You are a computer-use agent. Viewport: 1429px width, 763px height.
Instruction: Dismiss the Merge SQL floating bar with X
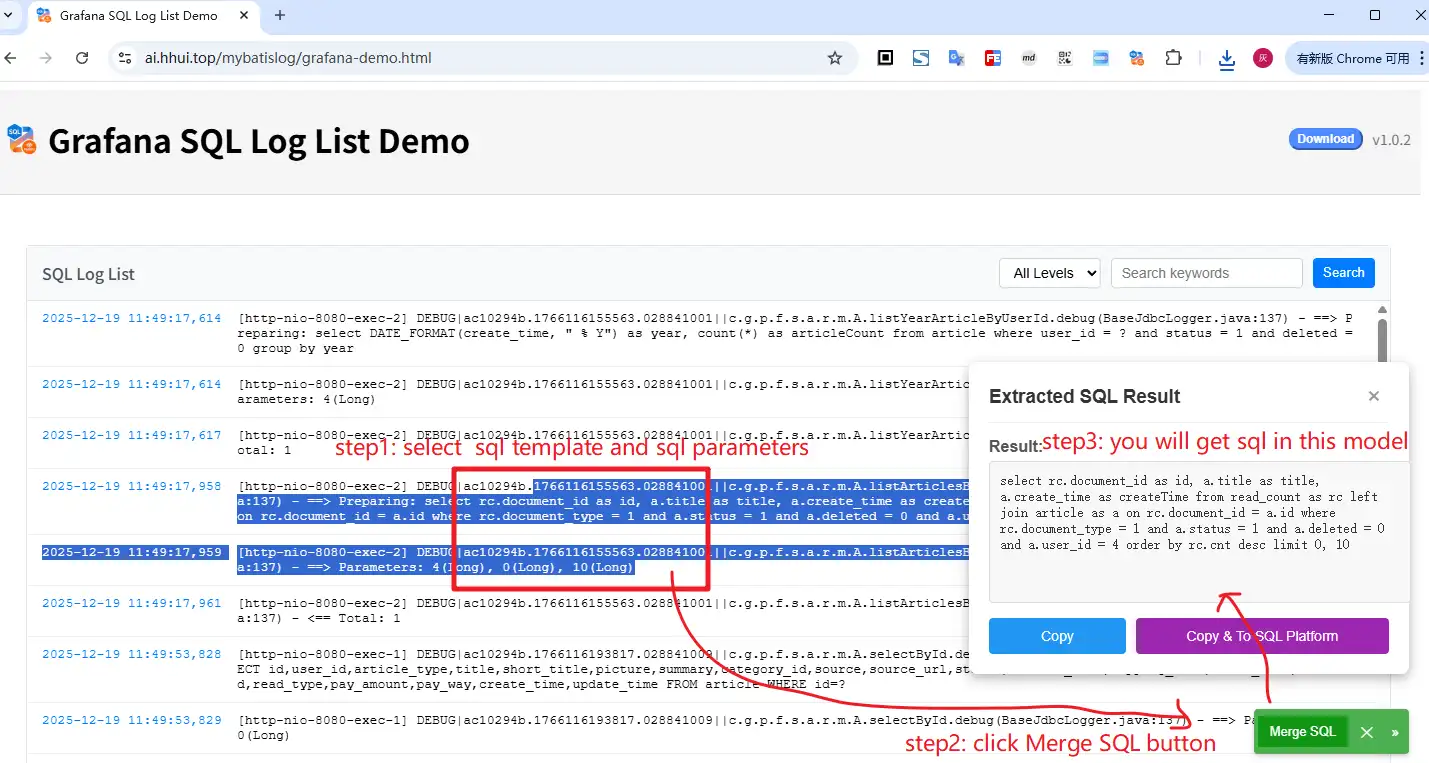click(1366, 733)
